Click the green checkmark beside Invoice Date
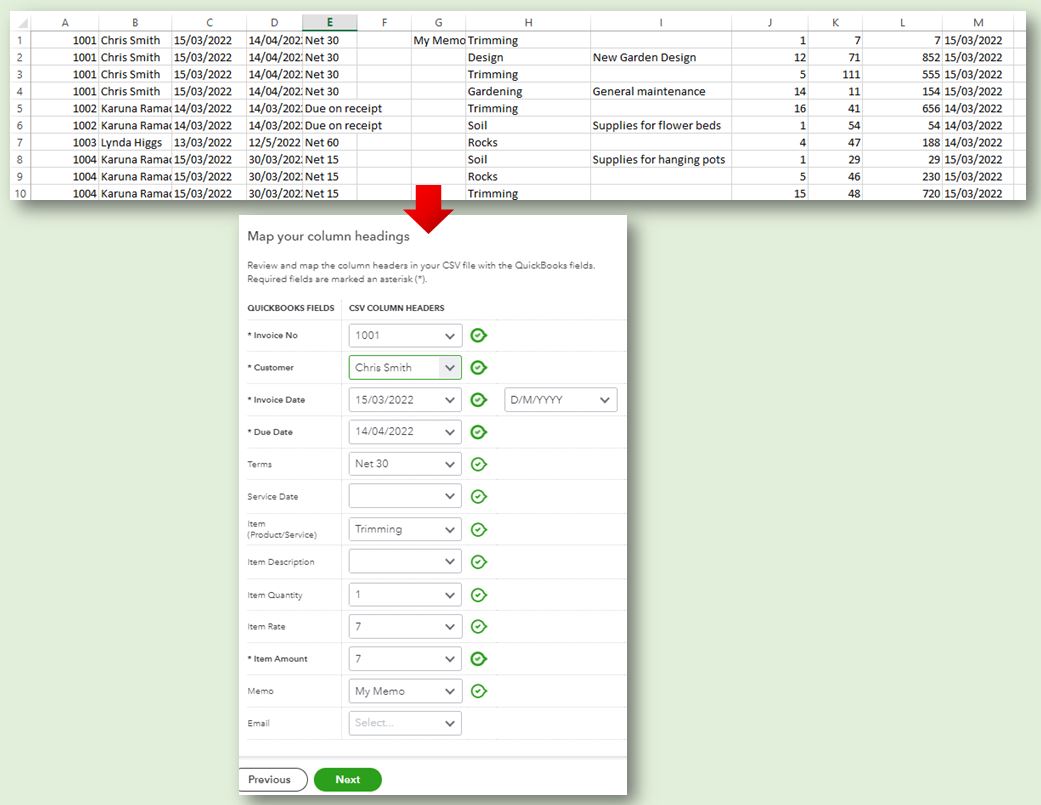Image resolution: width=1041 pixels, height=805 pixels. pos(478,399)
